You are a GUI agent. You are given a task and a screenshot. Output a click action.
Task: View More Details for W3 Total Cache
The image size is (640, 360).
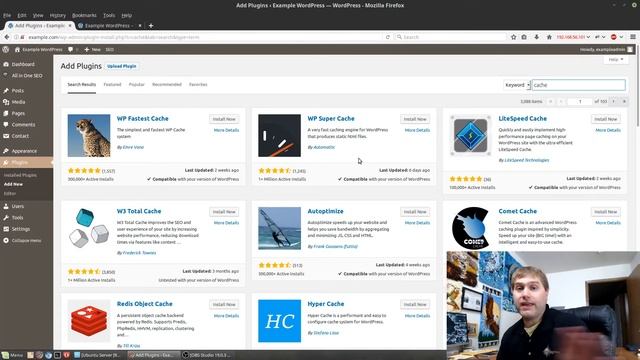[227, 223]
